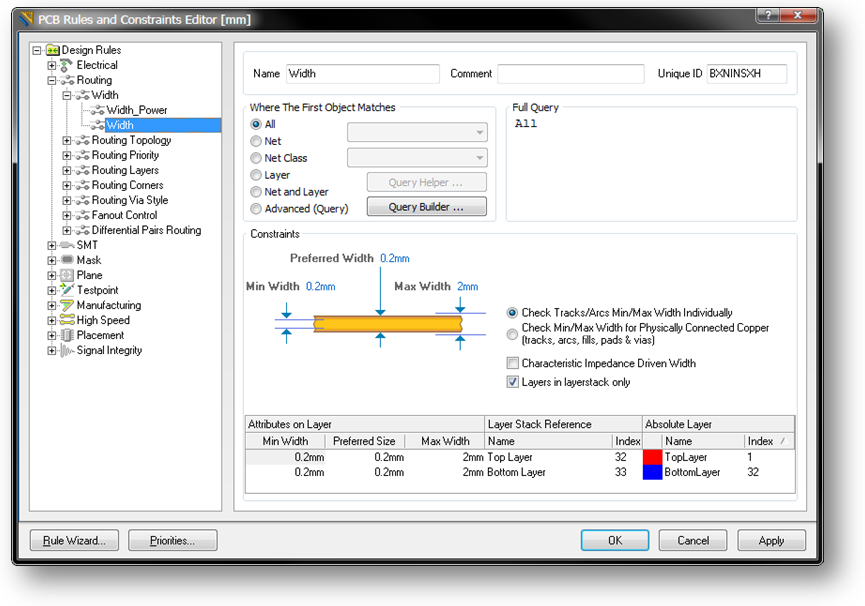Click the Differential Pairs Routing icon
This screenshot has height=606, width=865.
pyautogui.click(x=82, y=230)
